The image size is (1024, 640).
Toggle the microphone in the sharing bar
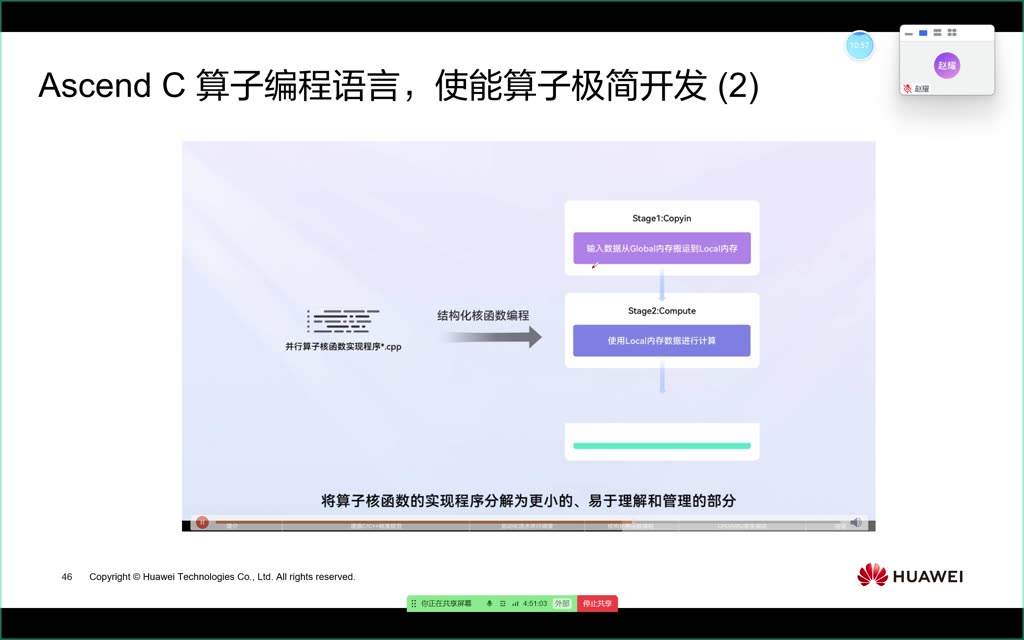pyautogui.click(x=489, y=603)
